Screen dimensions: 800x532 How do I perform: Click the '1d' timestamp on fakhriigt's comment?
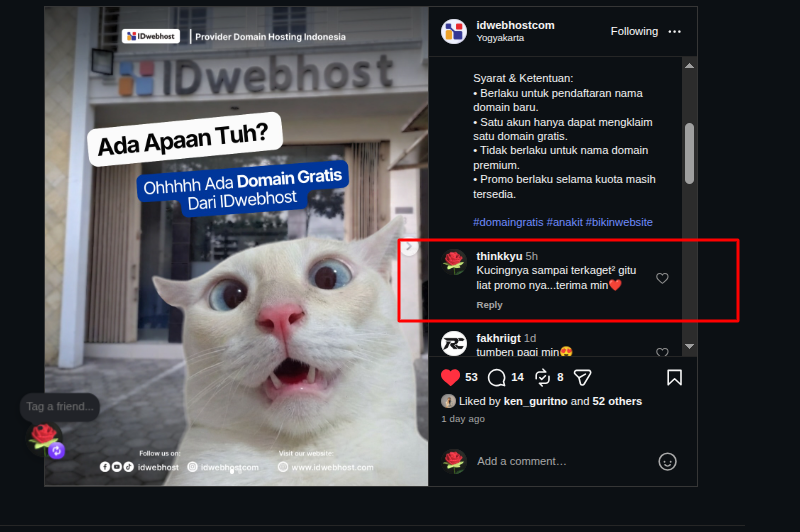pos(530,338)
